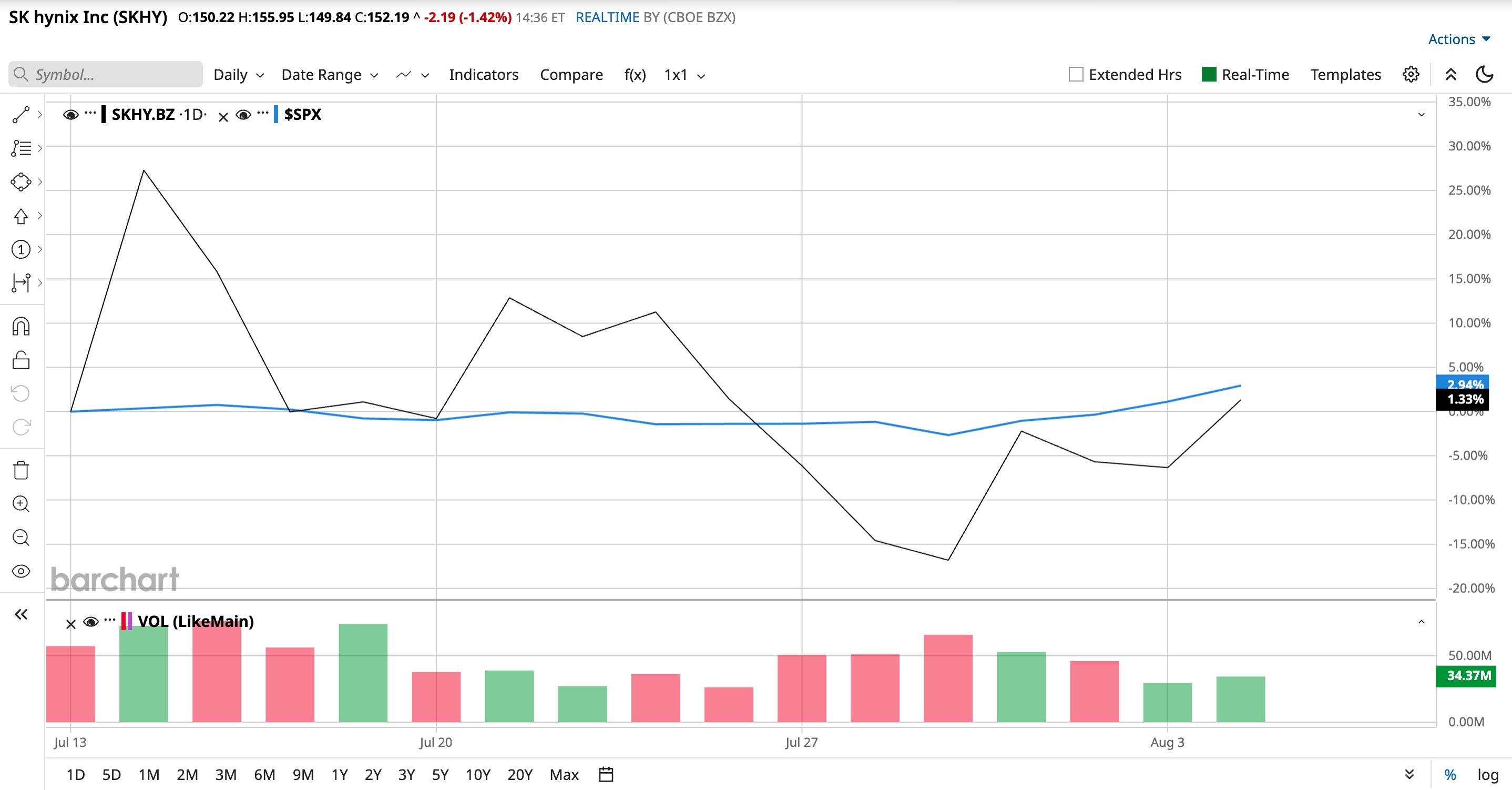This screenshot has height=790, width=1512.
Task: Open the Indicators panel
Action: pos(484,75)
